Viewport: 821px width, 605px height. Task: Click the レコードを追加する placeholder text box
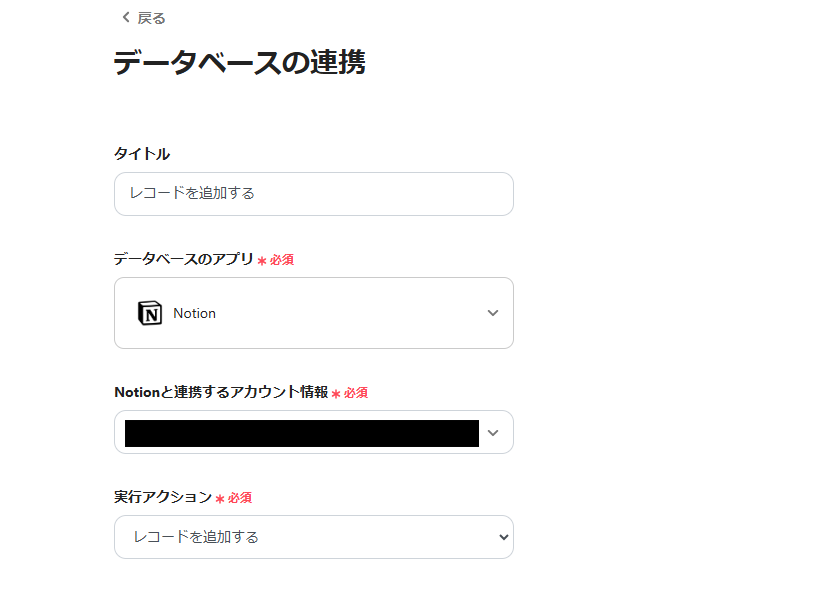point(313,193)
